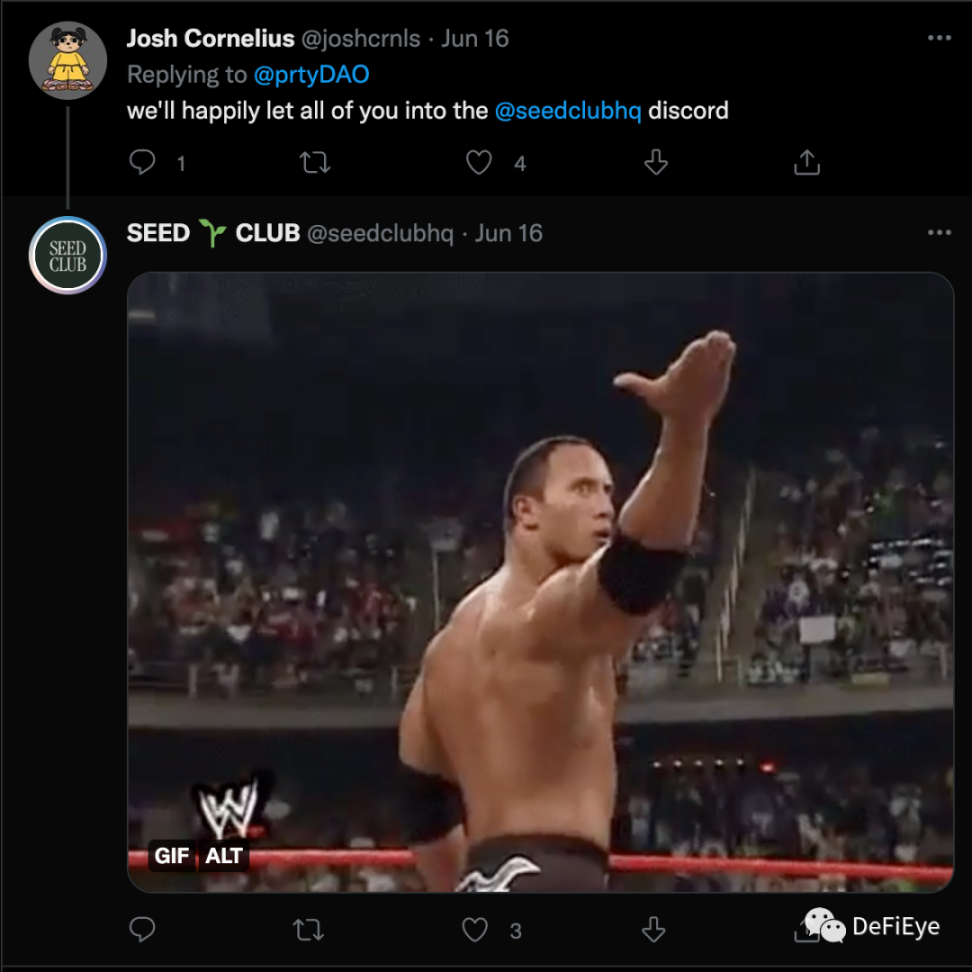Show the GIF's ALT description
This screenshot has height=972, width=972.
pyautogui.click(x=225, y=857)
